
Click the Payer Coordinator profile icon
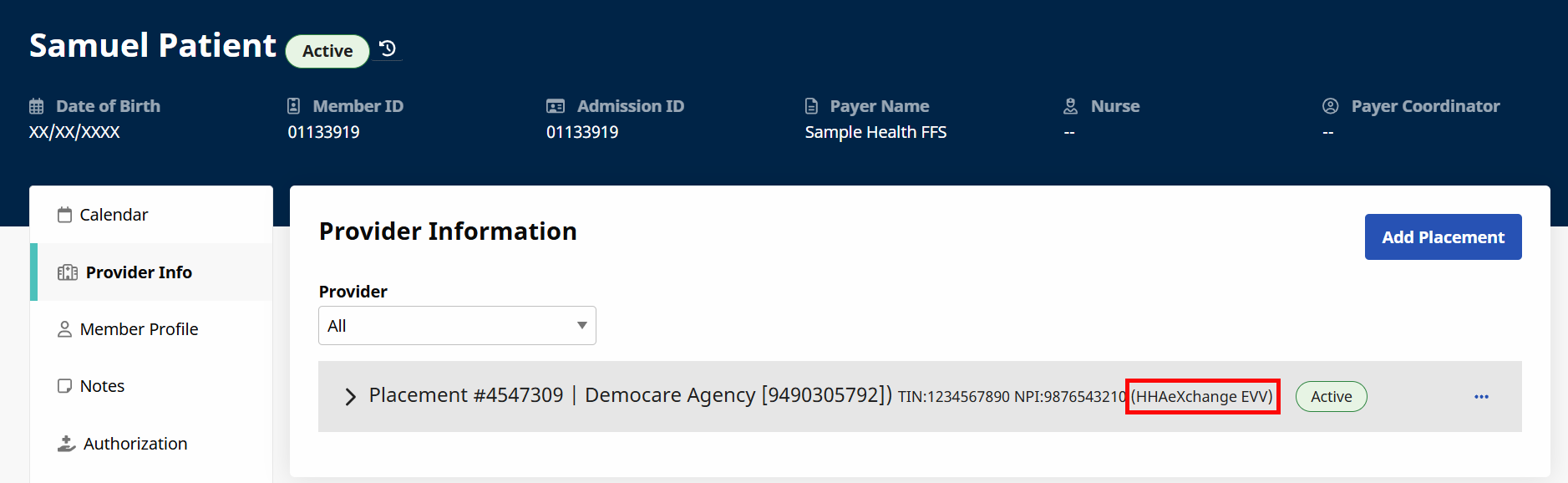[x=1330, y=106]
